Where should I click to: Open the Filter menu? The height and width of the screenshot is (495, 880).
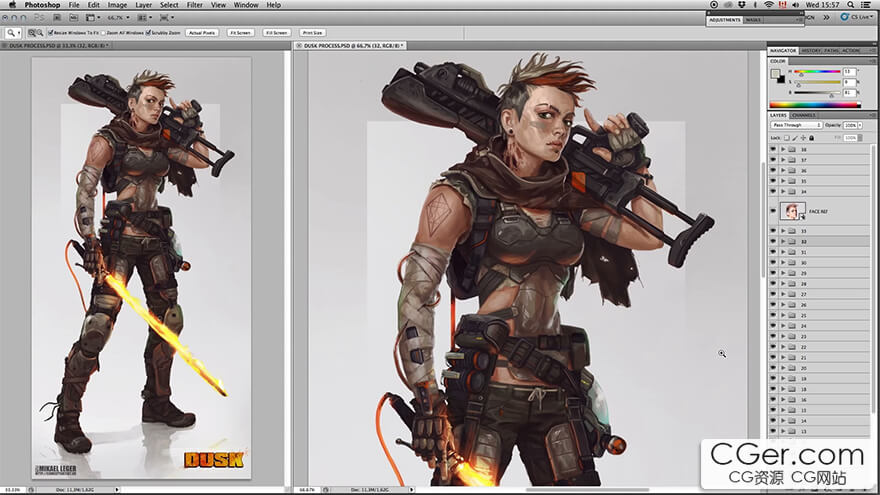click(x=196, y=5)
